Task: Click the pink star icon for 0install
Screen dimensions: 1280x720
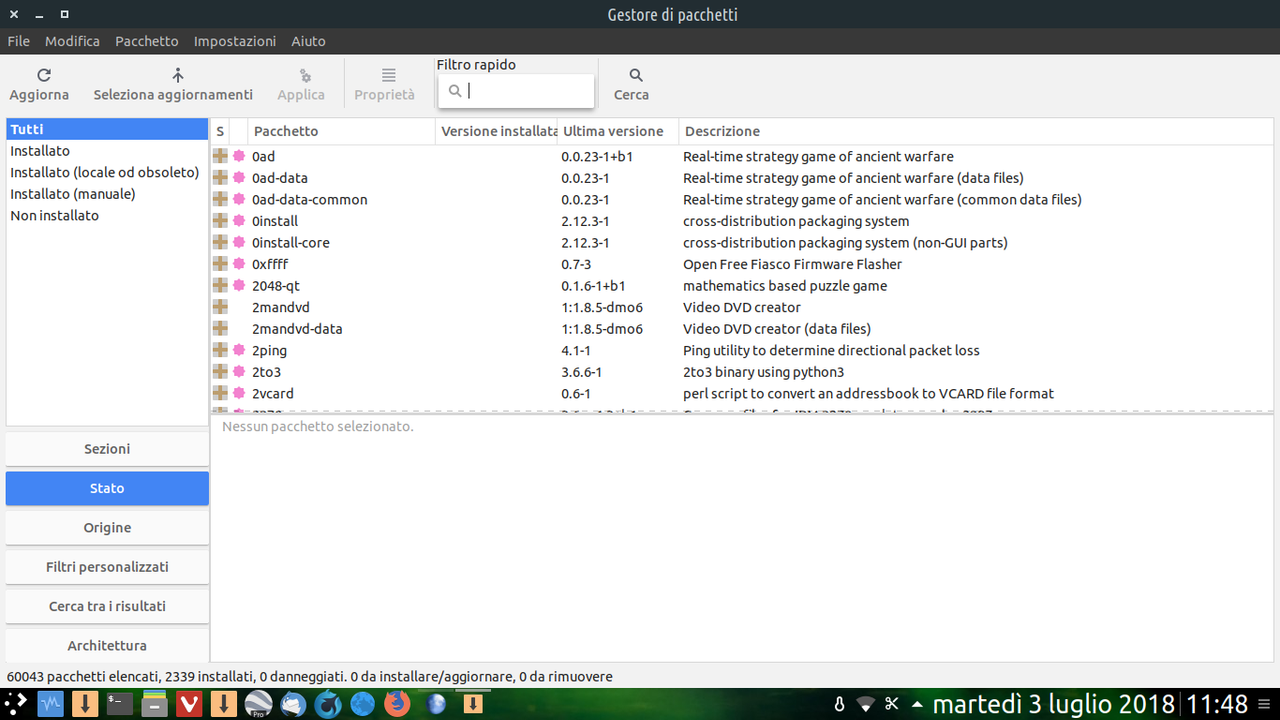Action: pos(239,221)
